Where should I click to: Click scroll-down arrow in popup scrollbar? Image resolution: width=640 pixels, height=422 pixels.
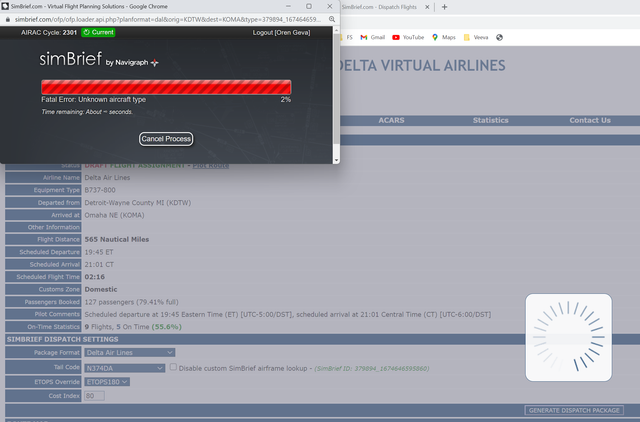pos(336,160)
